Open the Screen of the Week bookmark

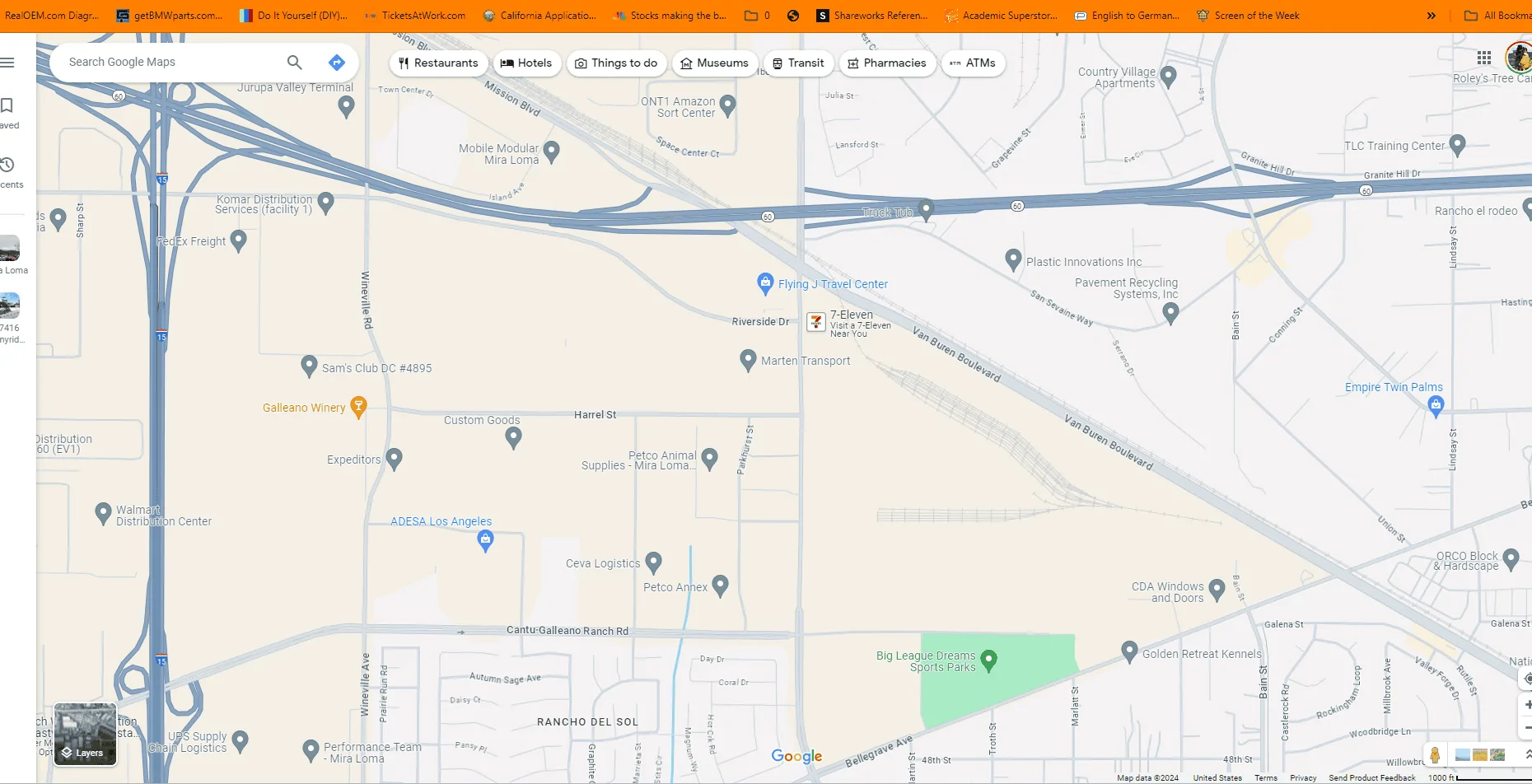tap(1248, 16)
